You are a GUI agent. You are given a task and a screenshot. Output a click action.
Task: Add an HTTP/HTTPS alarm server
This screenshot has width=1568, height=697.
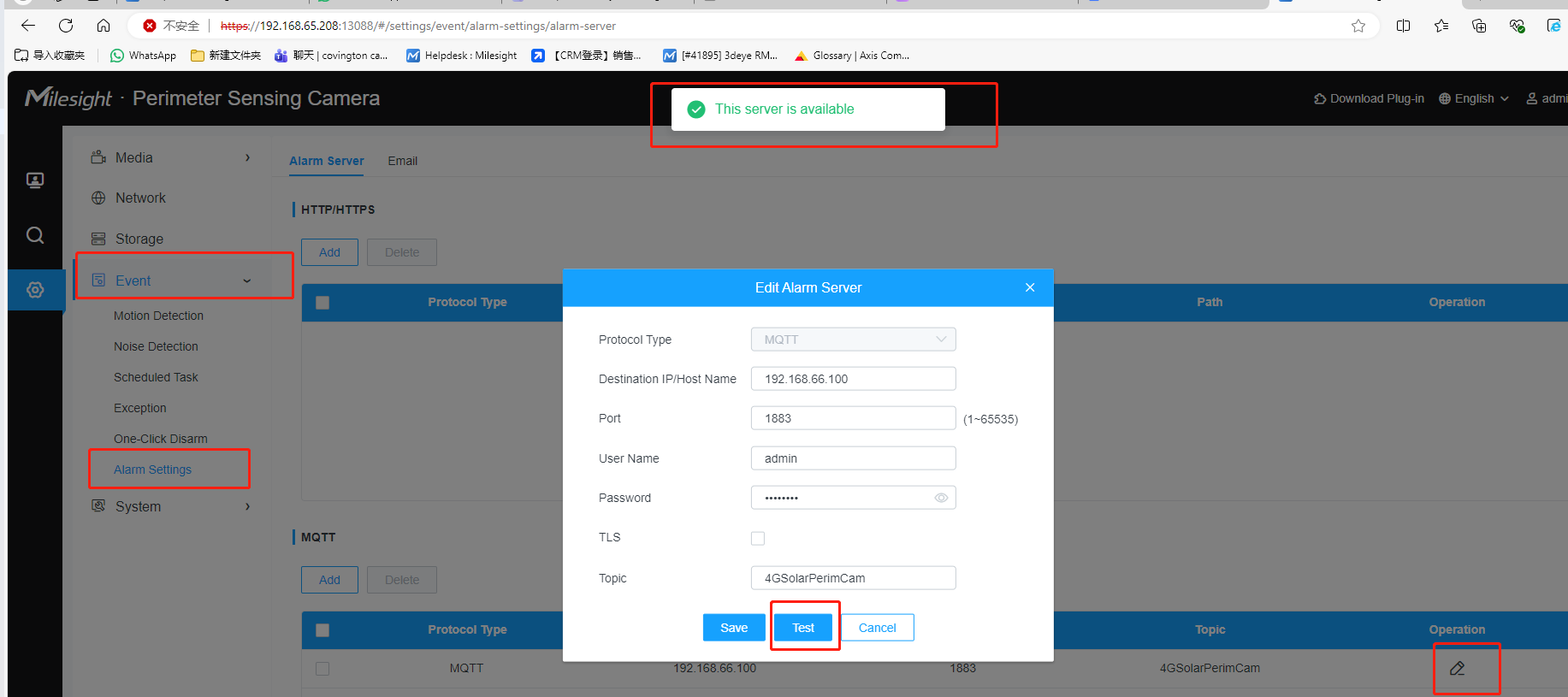tap(329, 252)
